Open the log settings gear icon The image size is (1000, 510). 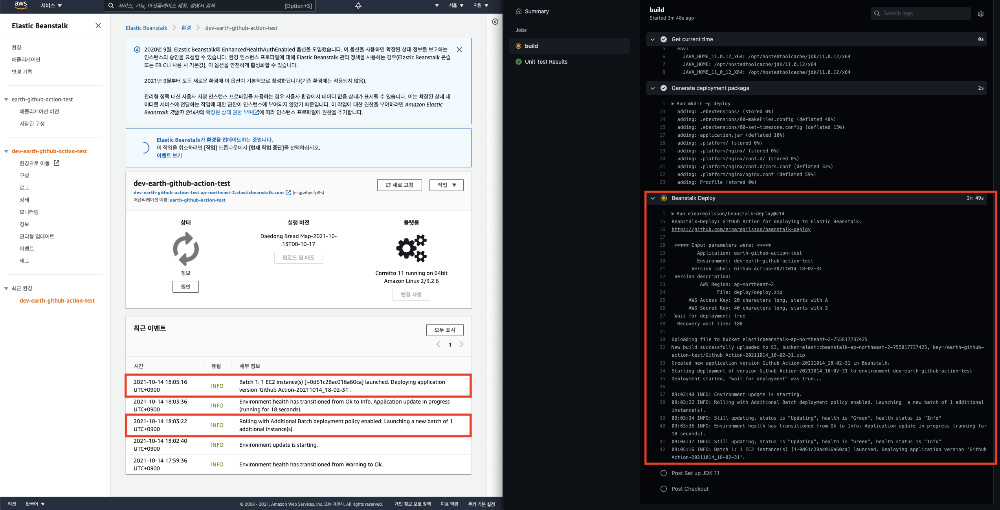[981, 13]
